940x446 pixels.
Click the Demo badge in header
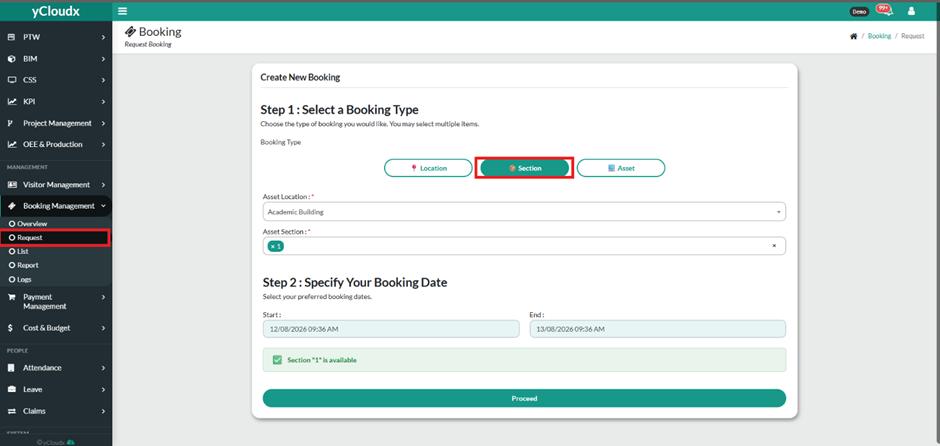point(859,11)
